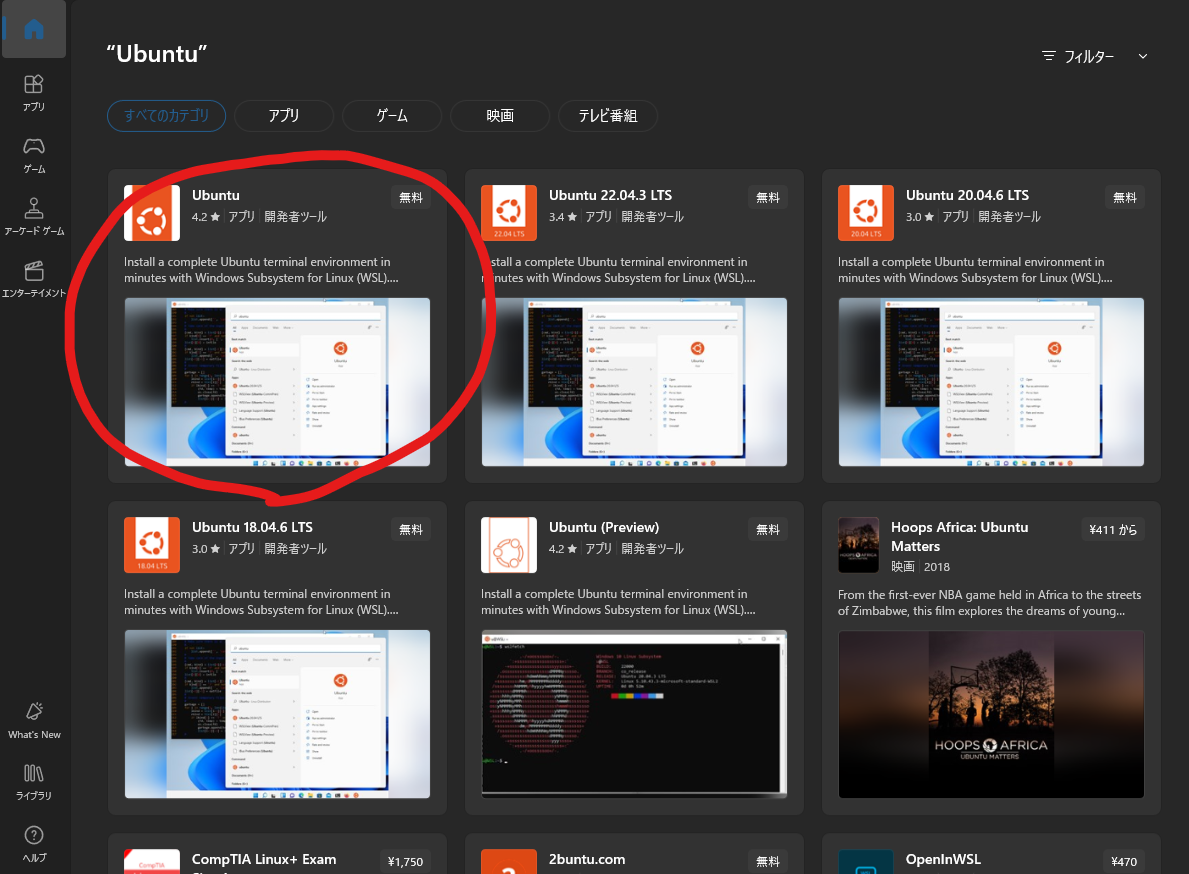Click Hoops Africa description about NBA game
This screenshot has height=874, width=1189.
pos(990,603)
